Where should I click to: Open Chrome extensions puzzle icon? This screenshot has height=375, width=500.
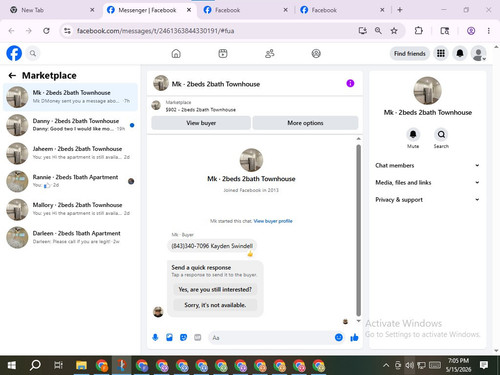tap(418, 31)
